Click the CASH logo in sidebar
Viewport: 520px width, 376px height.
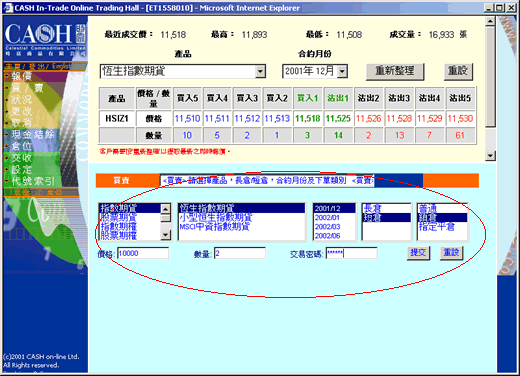pyautogui.click(x=45, y=39)
